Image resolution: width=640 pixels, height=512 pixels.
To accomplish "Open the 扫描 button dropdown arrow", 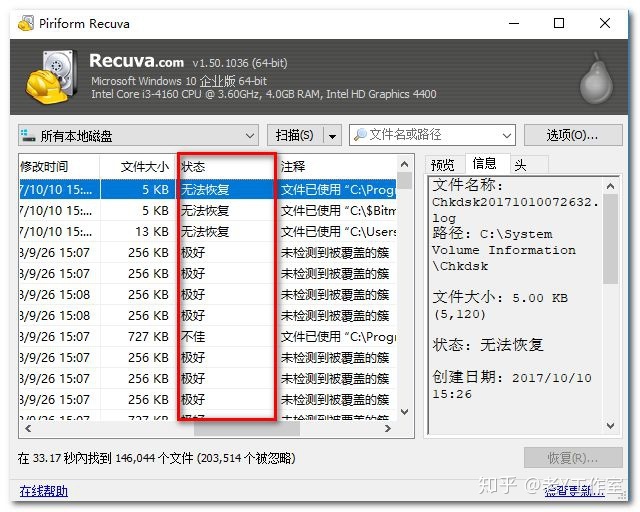I will point(332,136).
